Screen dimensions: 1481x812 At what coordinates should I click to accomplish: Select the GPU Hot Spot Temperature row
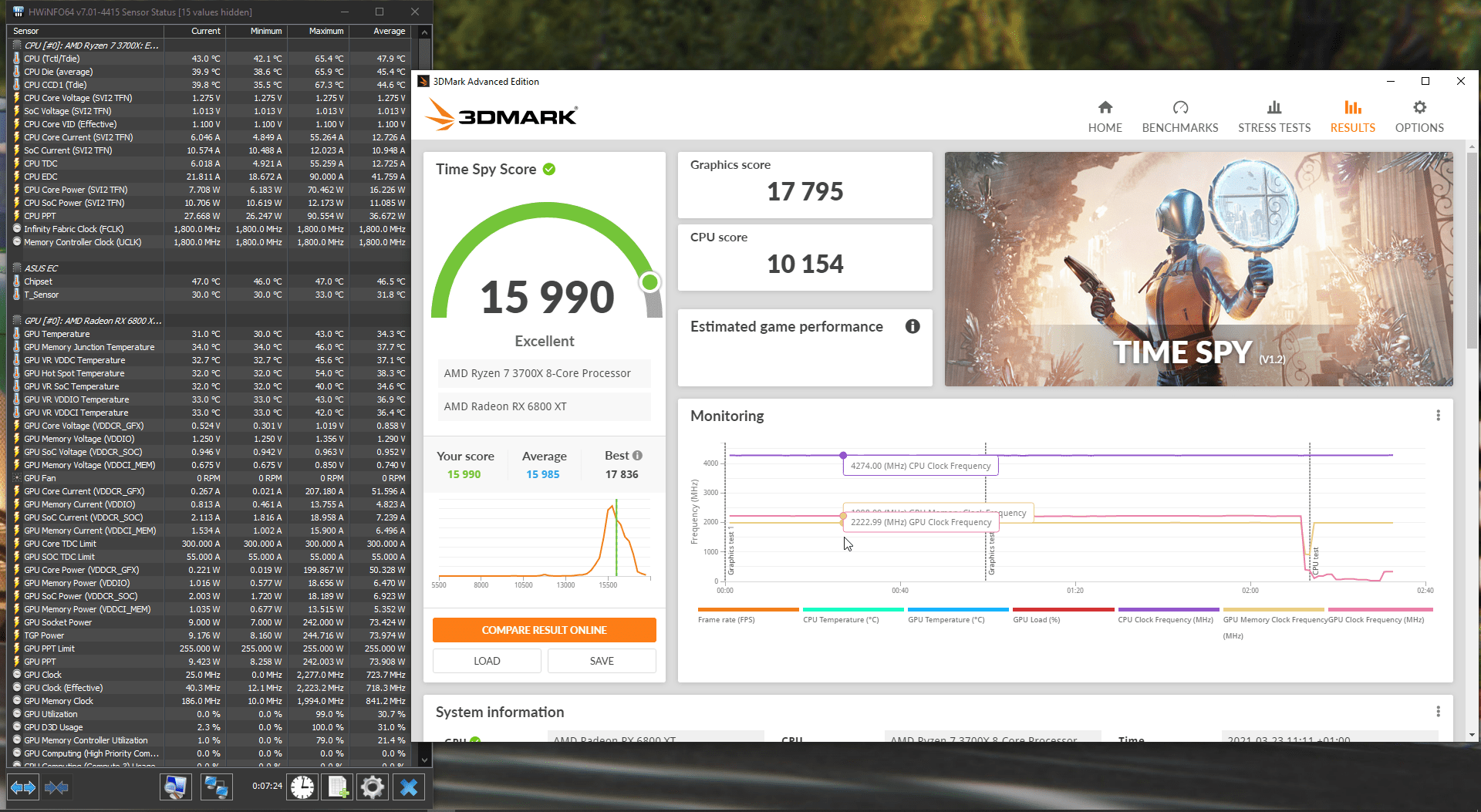[209, 373]
